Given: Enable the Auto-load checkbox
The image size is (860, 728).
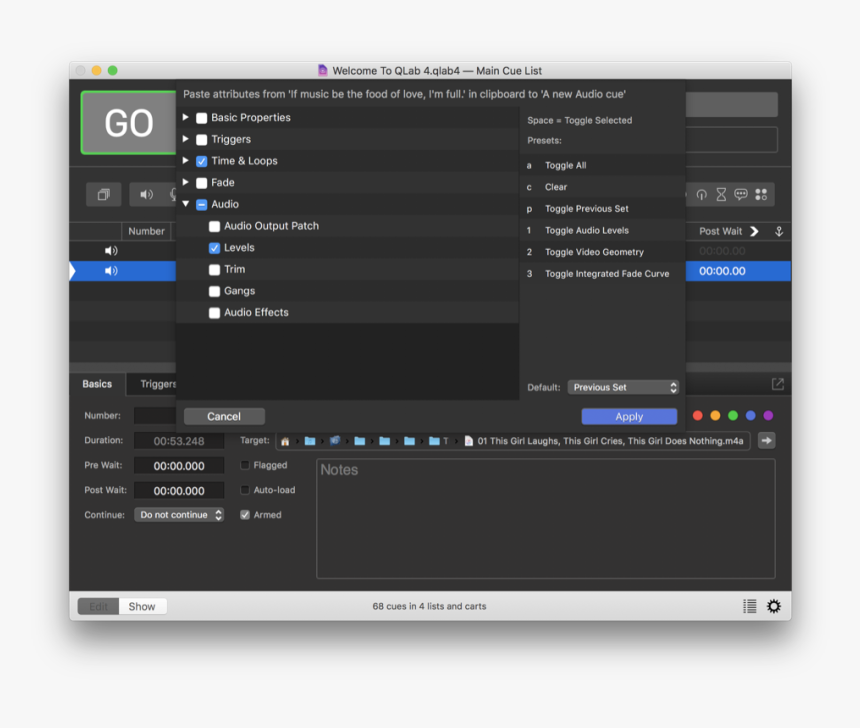Looking at the screenshot, I should click(x=245, y=490).
